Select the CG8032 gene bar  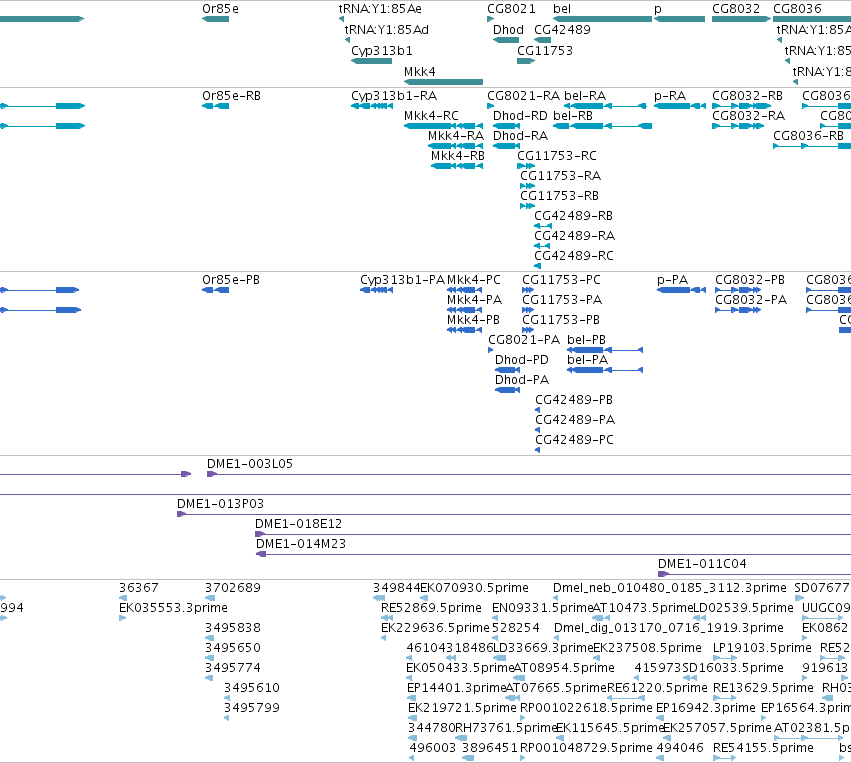click(741, 19)
